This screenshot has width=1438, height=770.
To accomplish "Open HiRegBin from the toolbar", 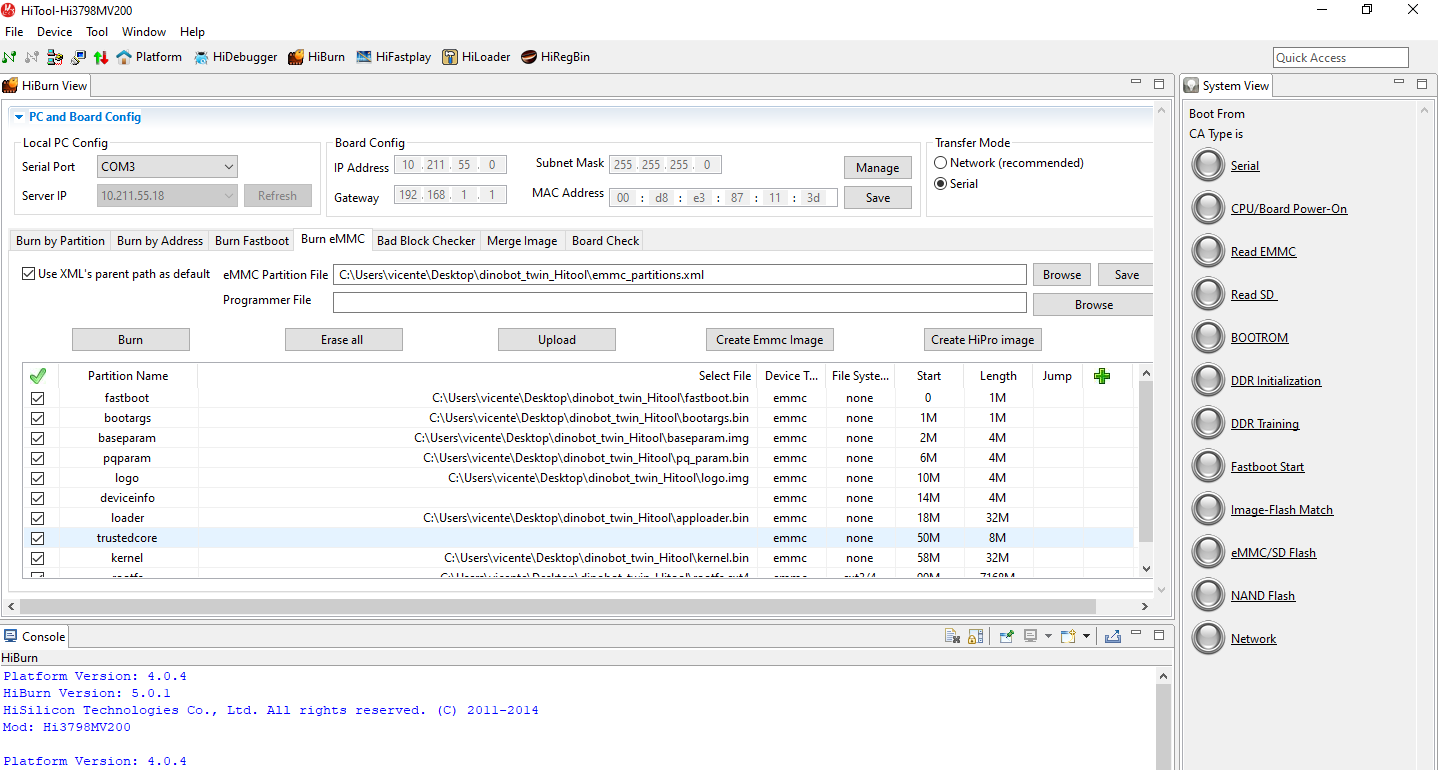I will [555, 57].
